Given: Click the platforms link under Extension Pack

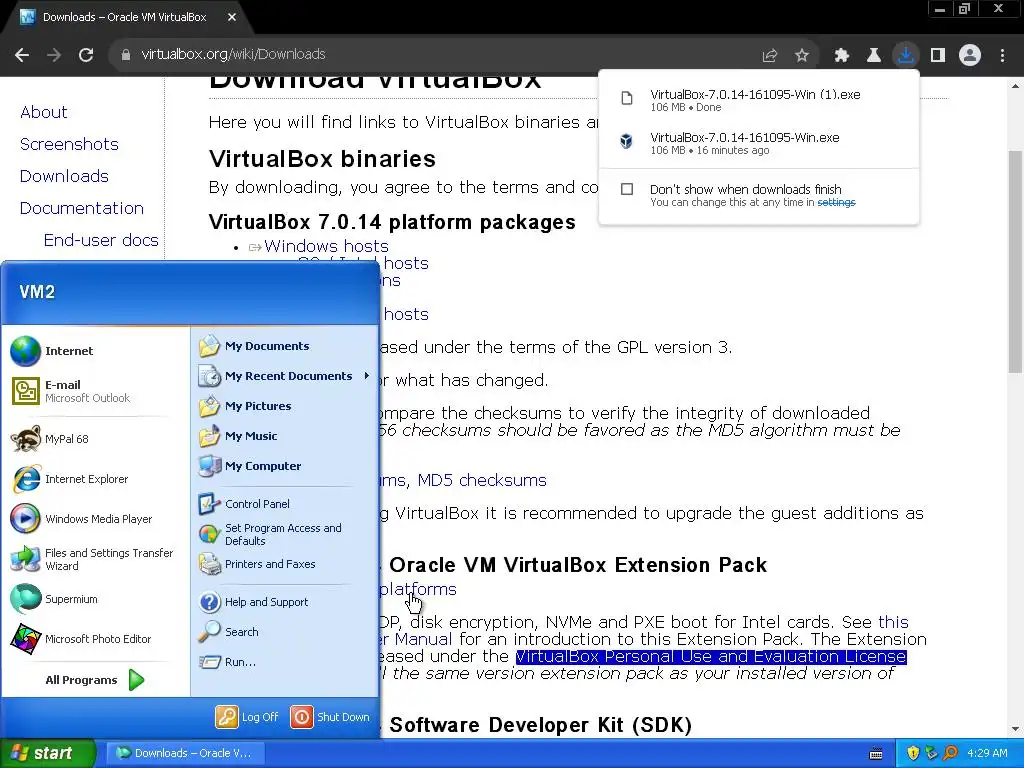Looking at the screenshot, I should 417,589.
